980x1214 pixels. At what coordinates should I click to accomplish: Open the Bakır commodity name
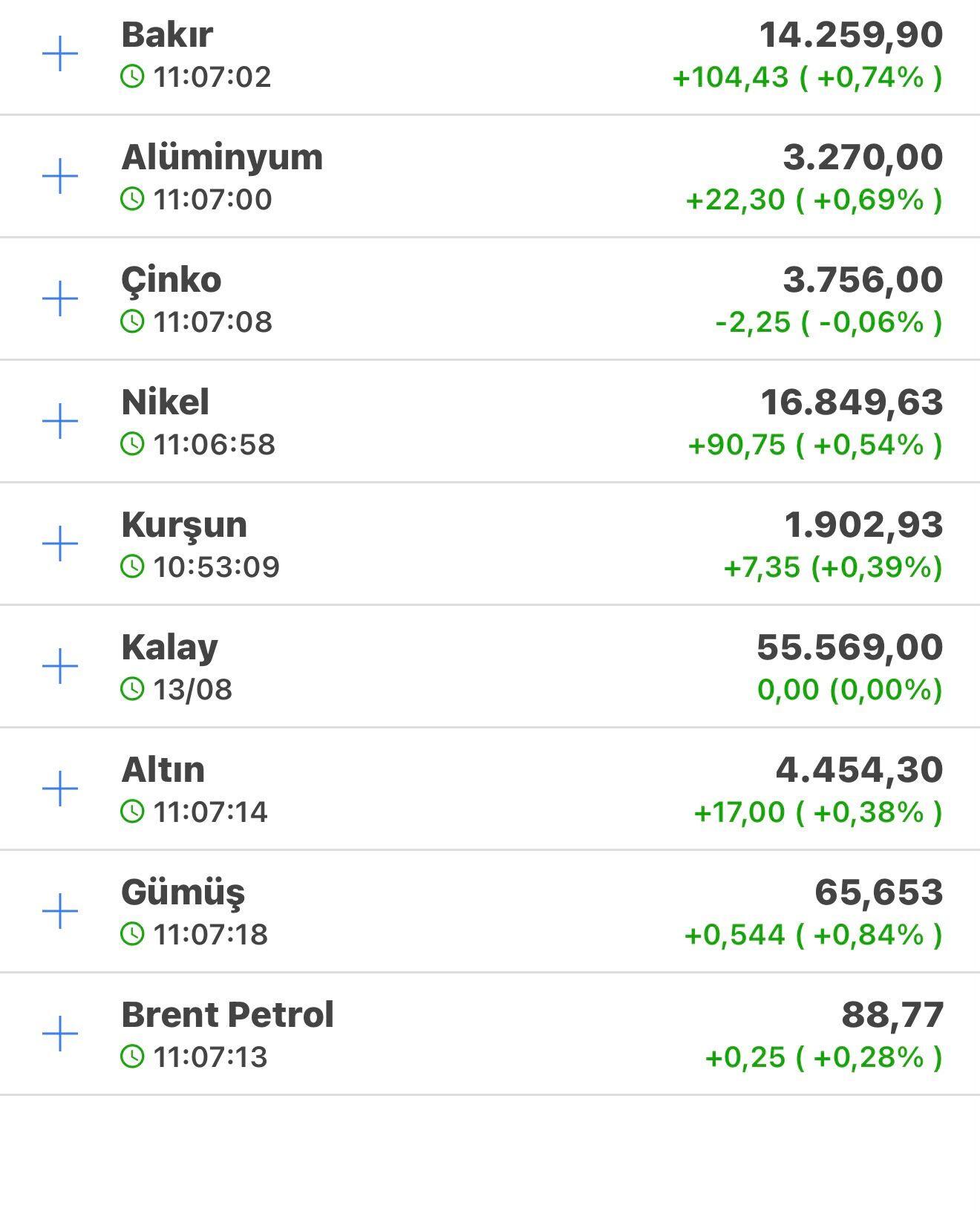(x=167, y=35)
